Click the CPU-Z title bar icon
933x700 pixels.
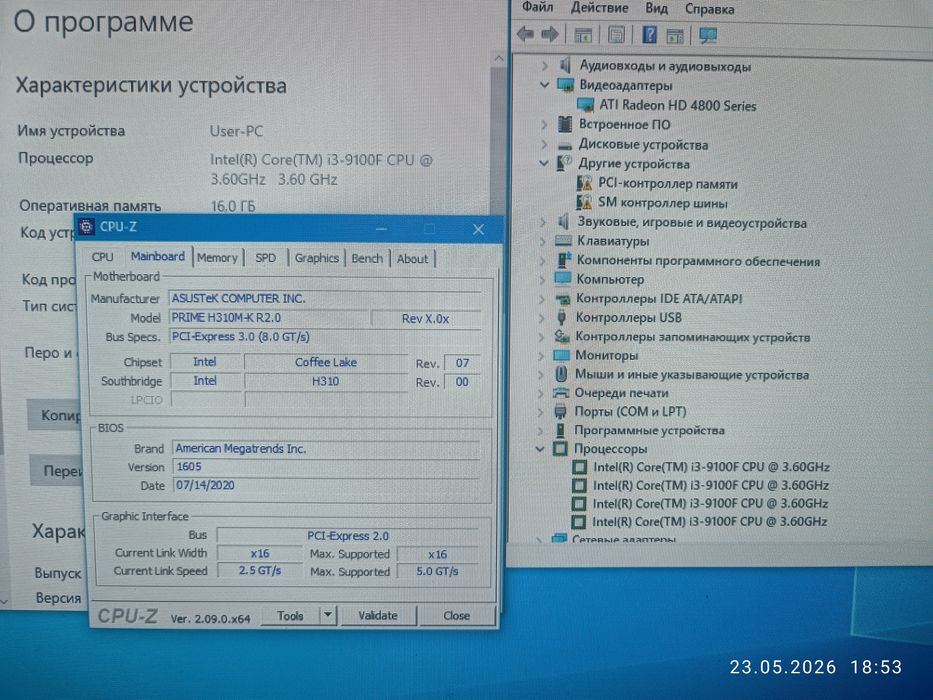click(x=87, y=227)
